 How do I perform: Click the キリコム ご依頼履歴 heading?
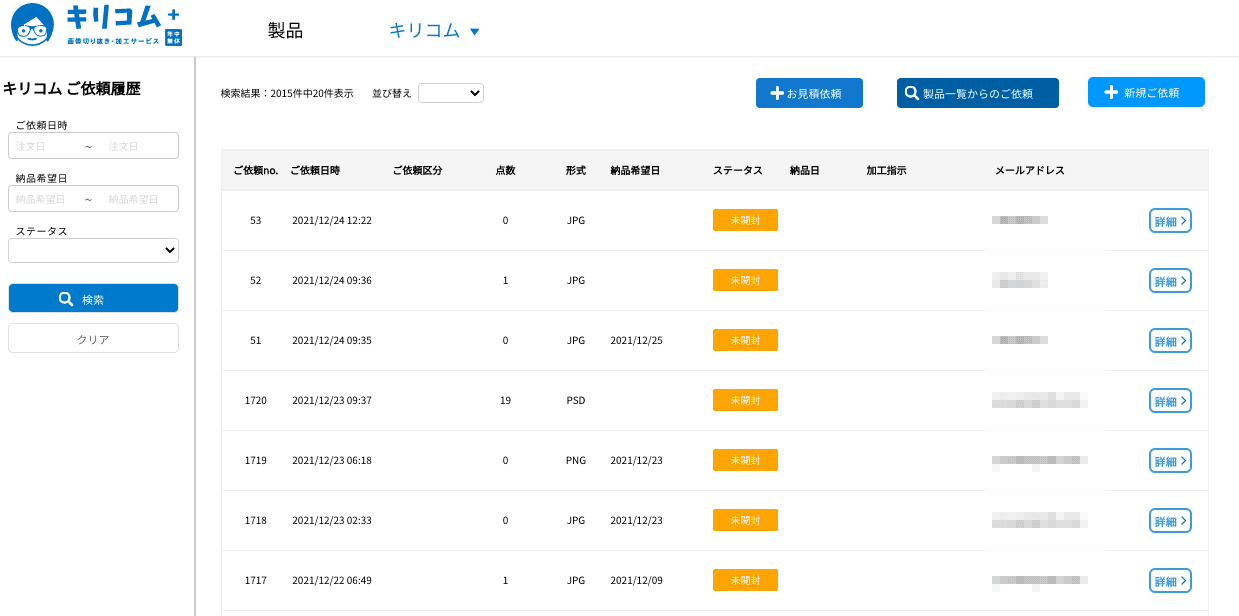(x=72, y=88)
